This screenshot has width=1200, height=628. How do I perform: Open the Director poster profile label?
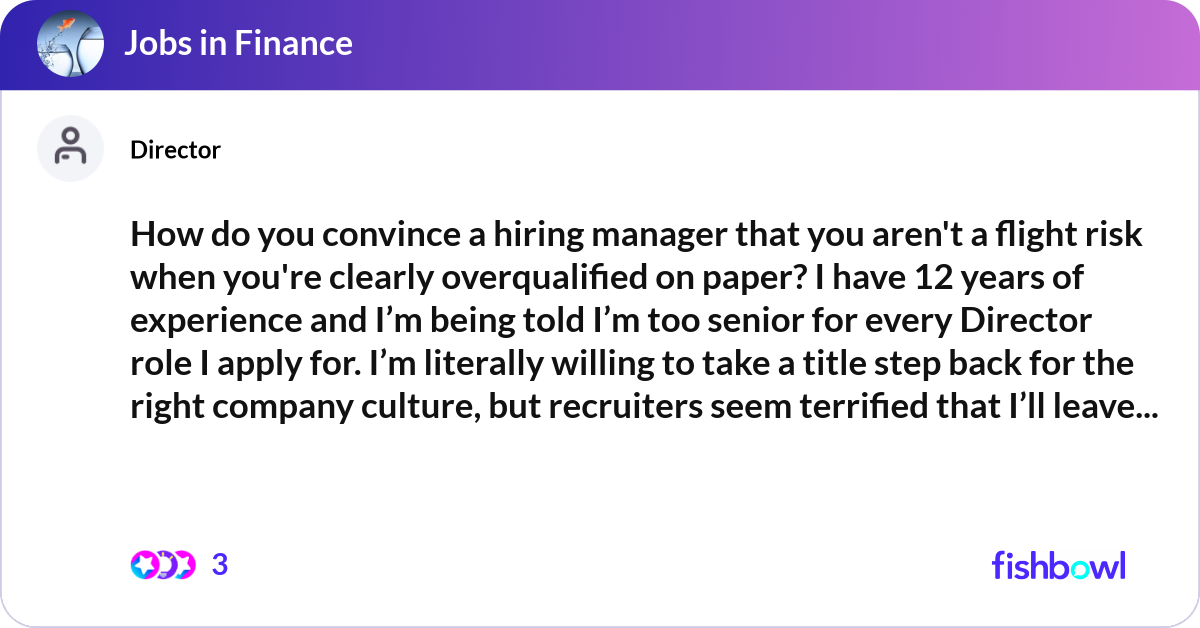(x=175, y=150)
